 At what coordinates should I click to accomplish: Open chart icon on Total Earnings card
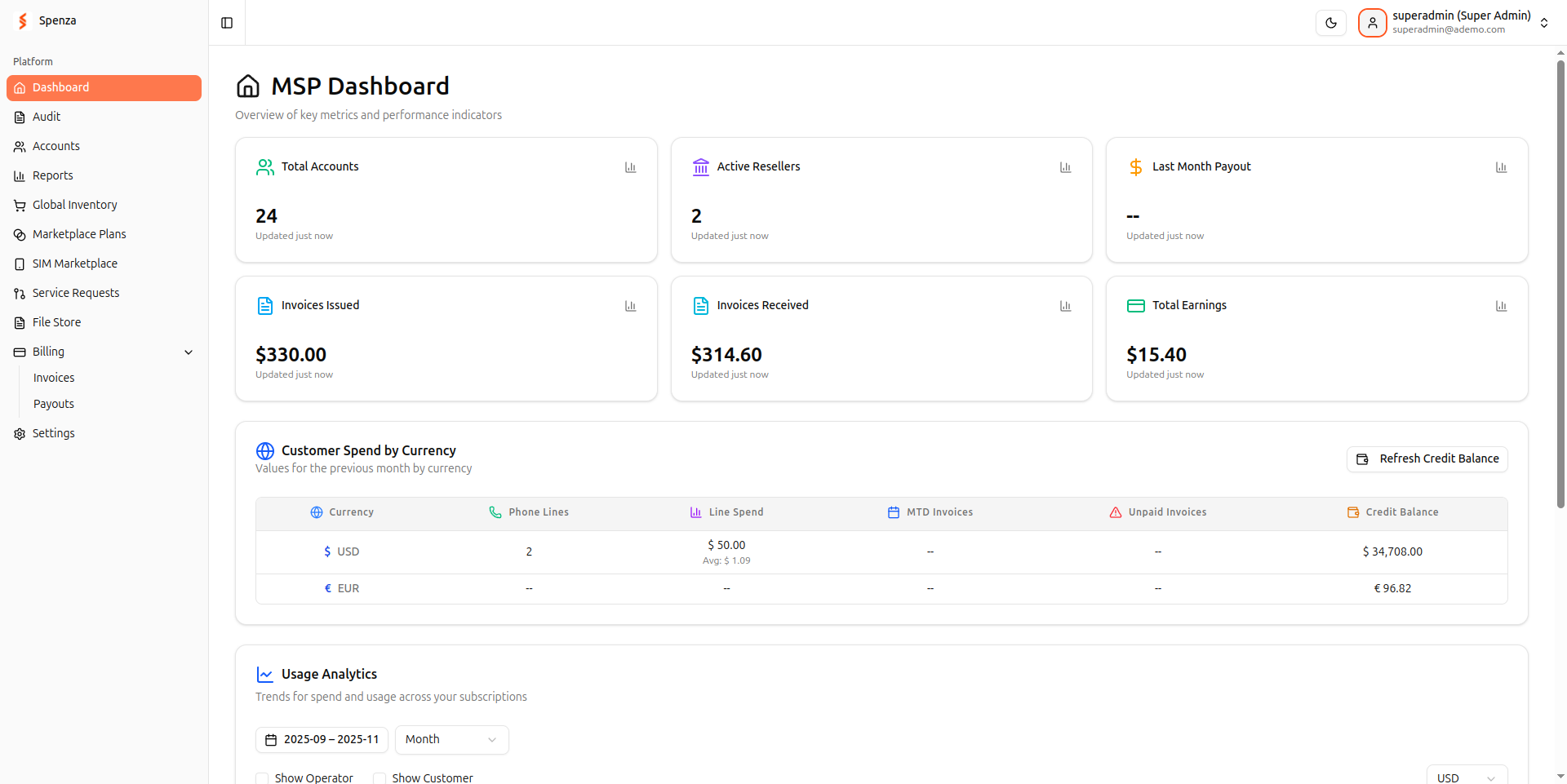click(1500, 306)
